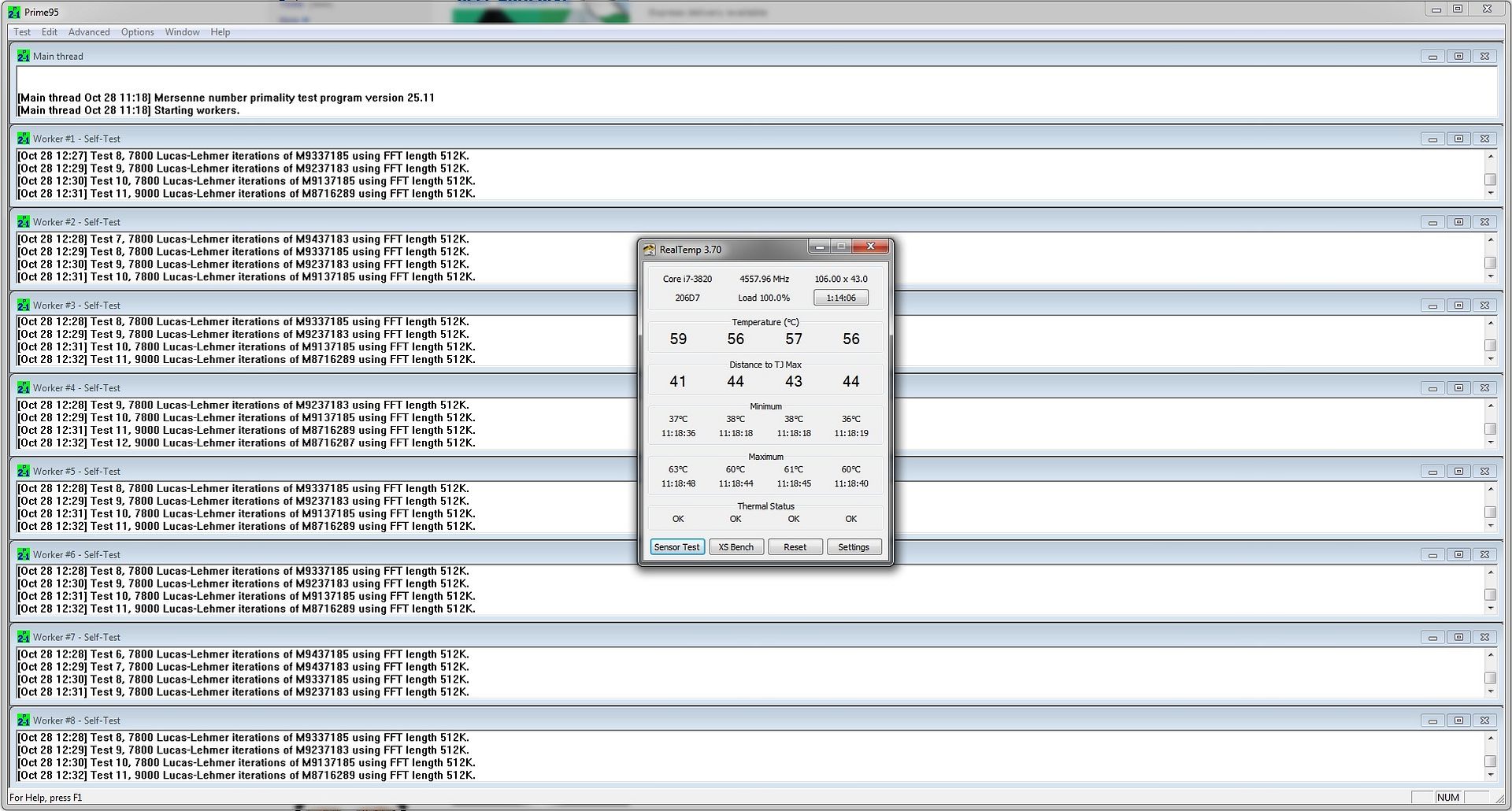
Task: Open the Advanced menu
Action: [x=89, y=32]
